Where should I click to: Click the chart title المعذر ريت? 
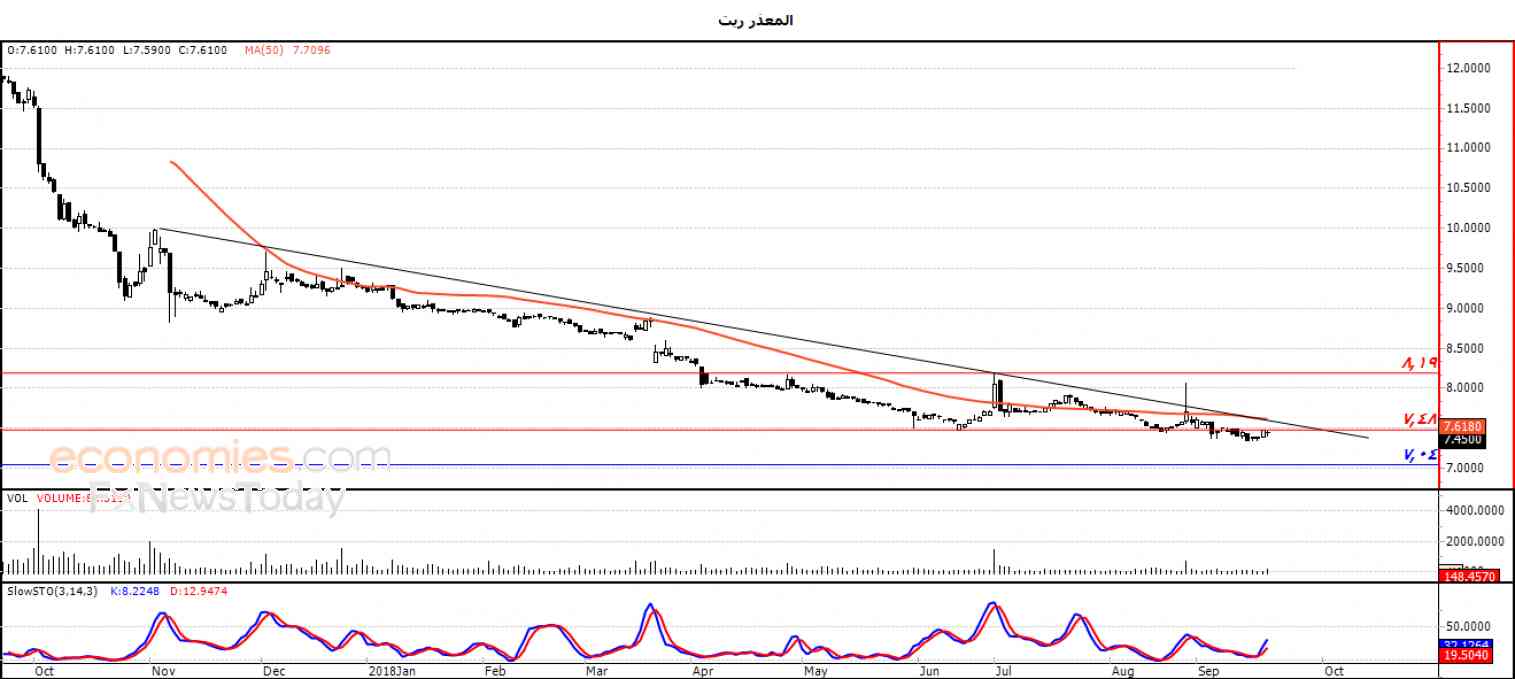(755, 20)
